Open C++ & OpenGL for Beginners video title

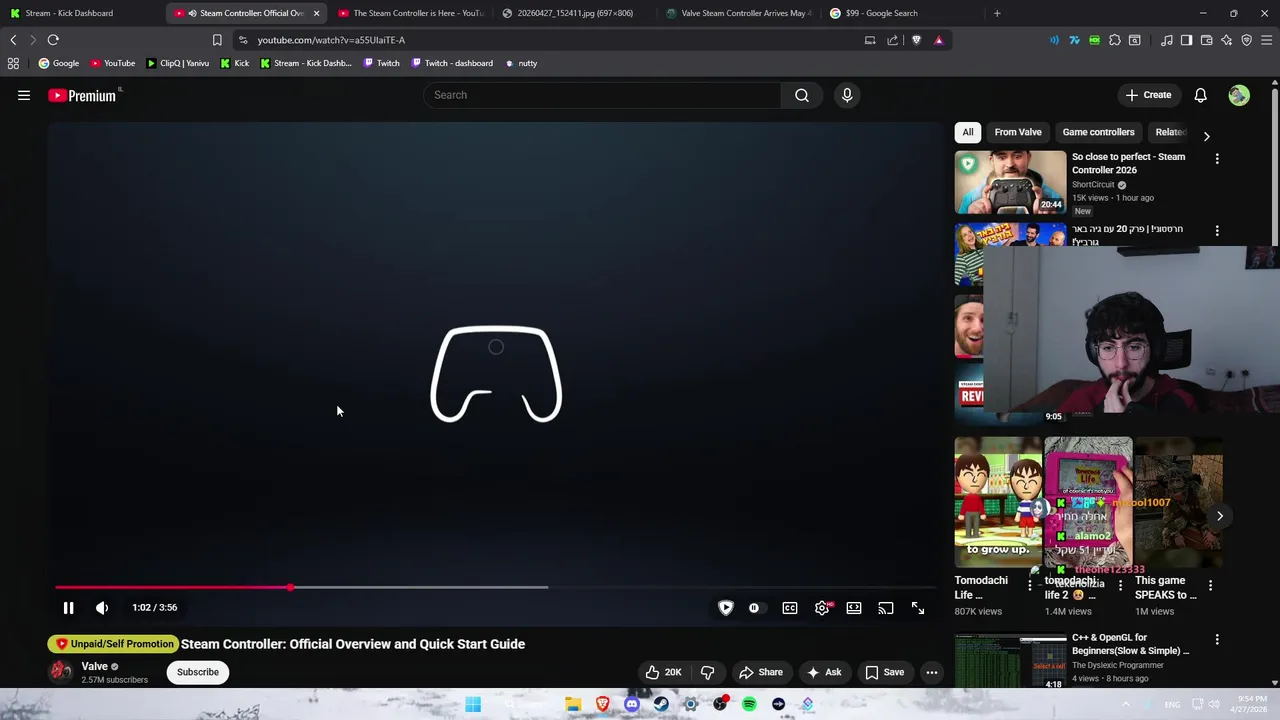coord(1131,644)
